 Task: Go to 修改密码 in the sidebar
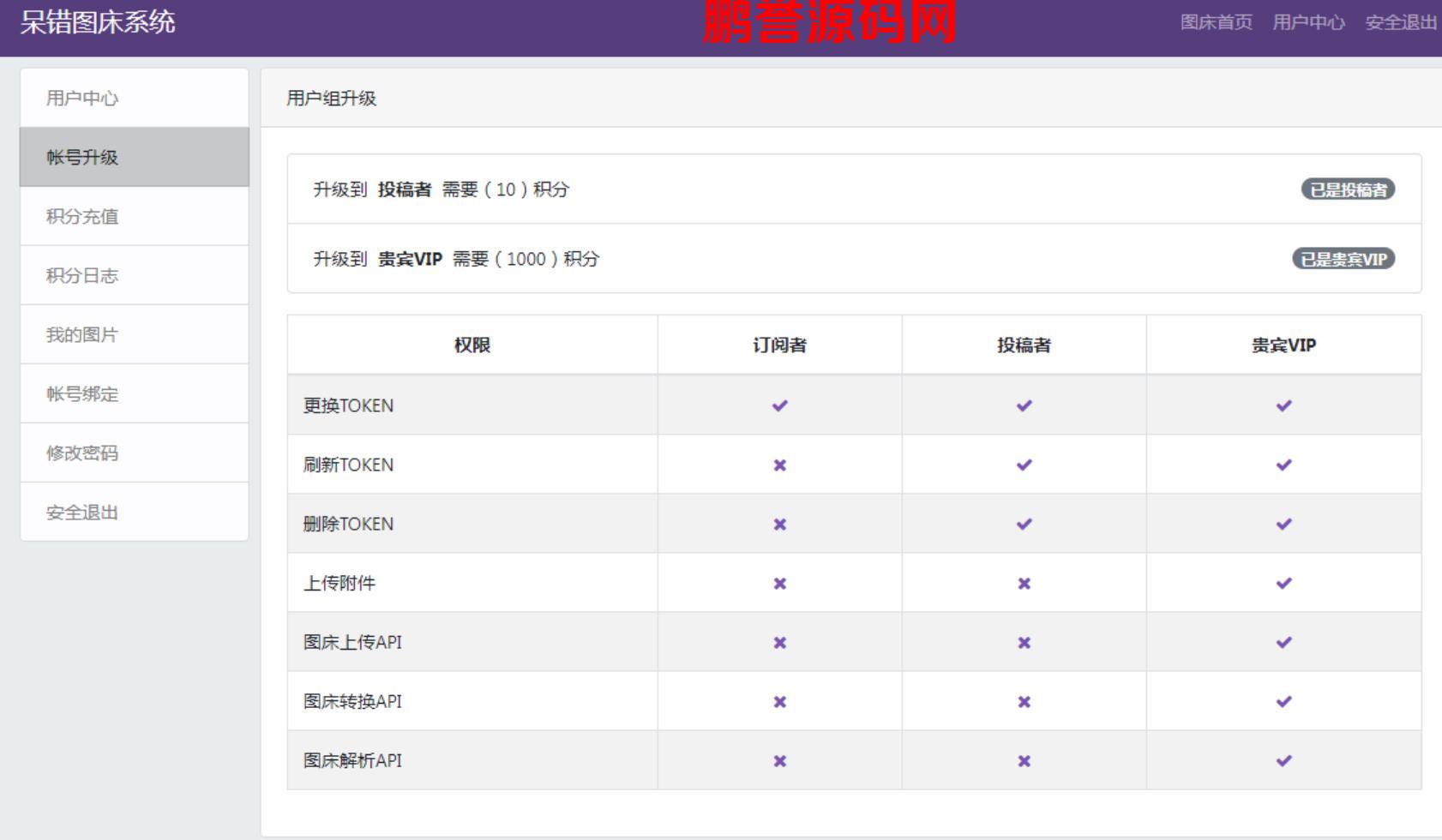click(x=135, y=453)
